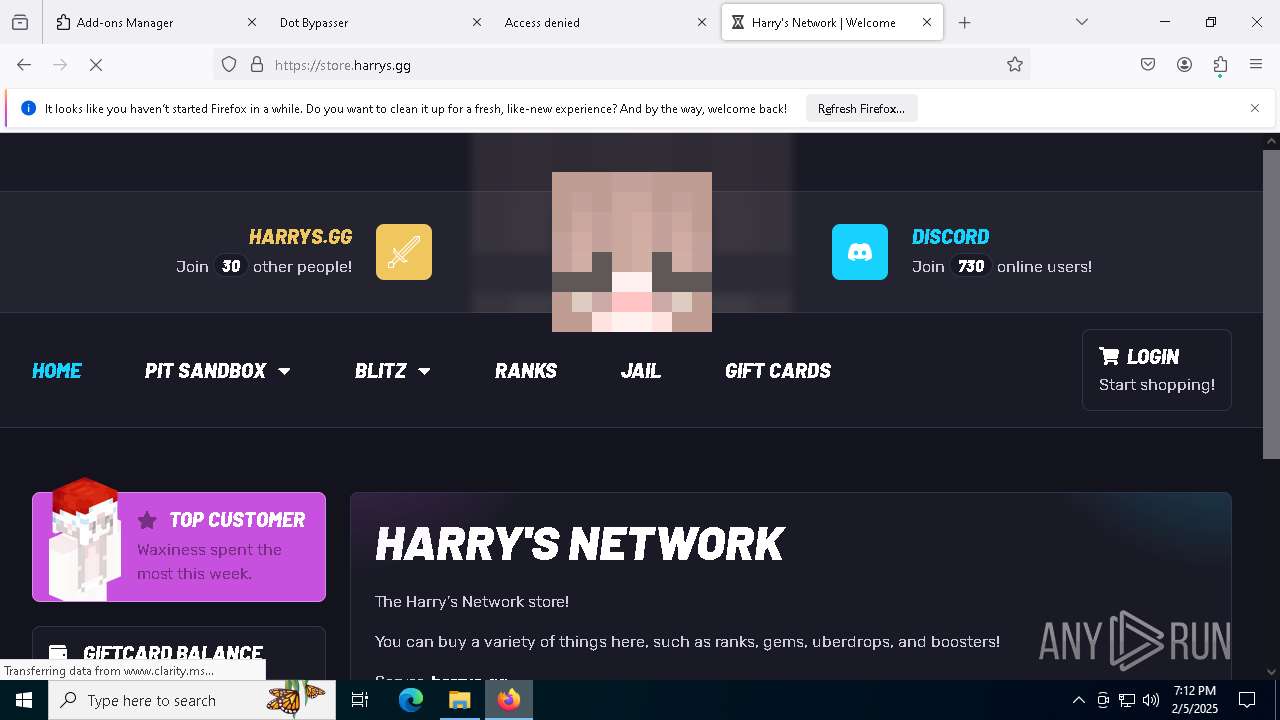This screenshot has width=1280, height=720.
Task: Close the Harry's Network tab
Action: point(927,22)
